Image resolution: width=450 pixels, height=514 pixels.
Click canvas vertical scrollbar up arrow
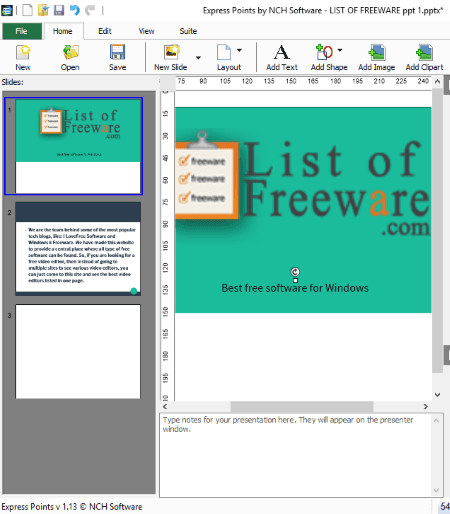(438, 81)
